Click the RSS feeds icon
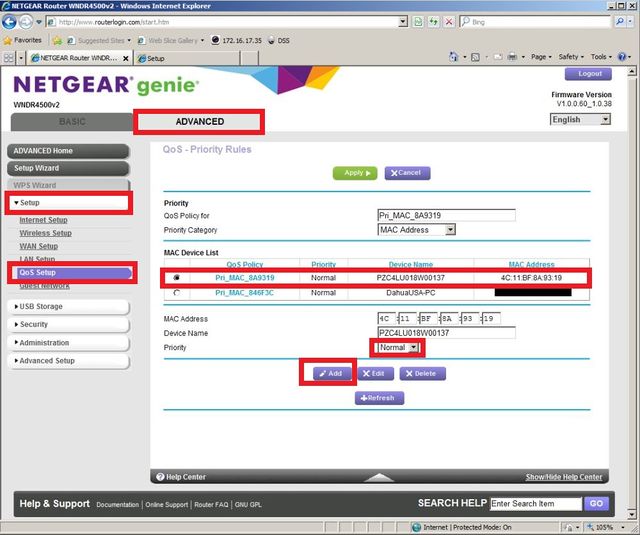 click(x=475, y=57)
